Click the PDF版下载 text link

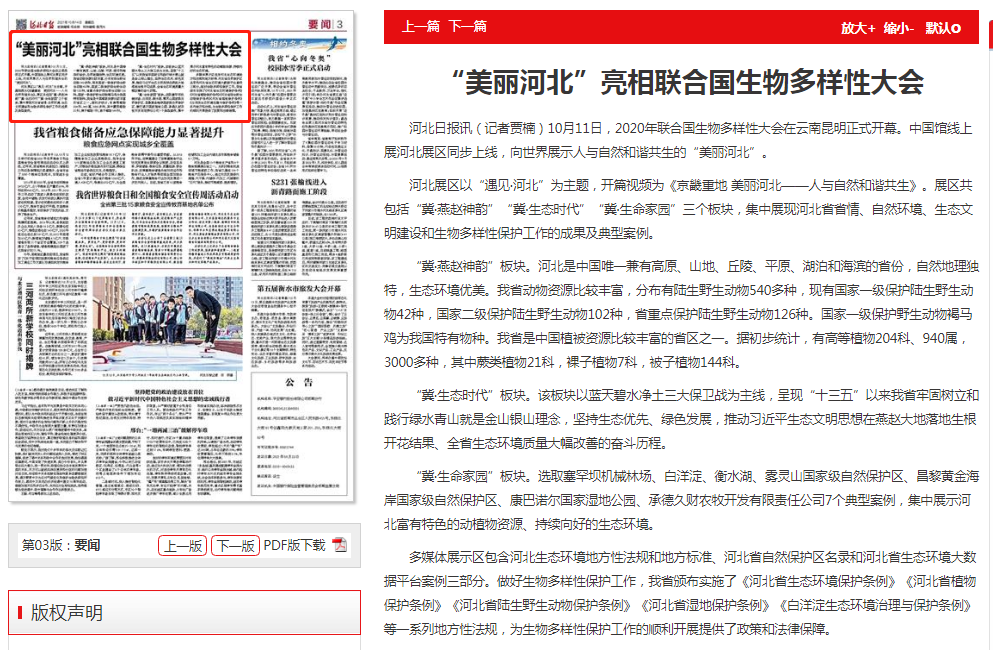(294, 545)
